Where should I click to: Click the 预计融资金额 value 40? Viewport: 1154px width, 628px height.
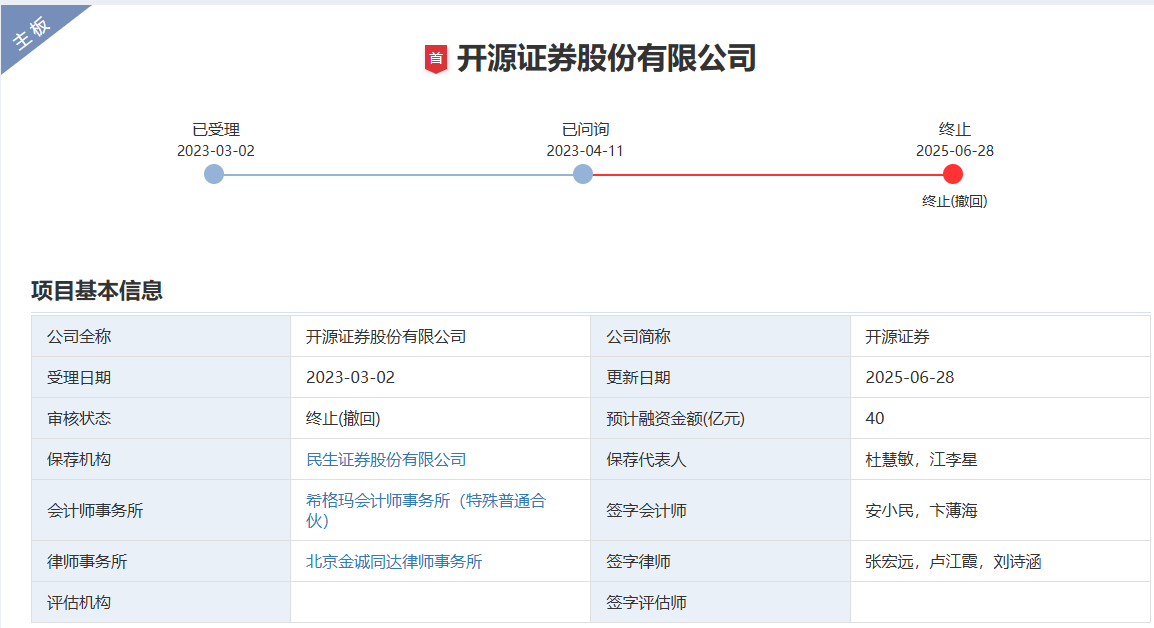point(875,419)
